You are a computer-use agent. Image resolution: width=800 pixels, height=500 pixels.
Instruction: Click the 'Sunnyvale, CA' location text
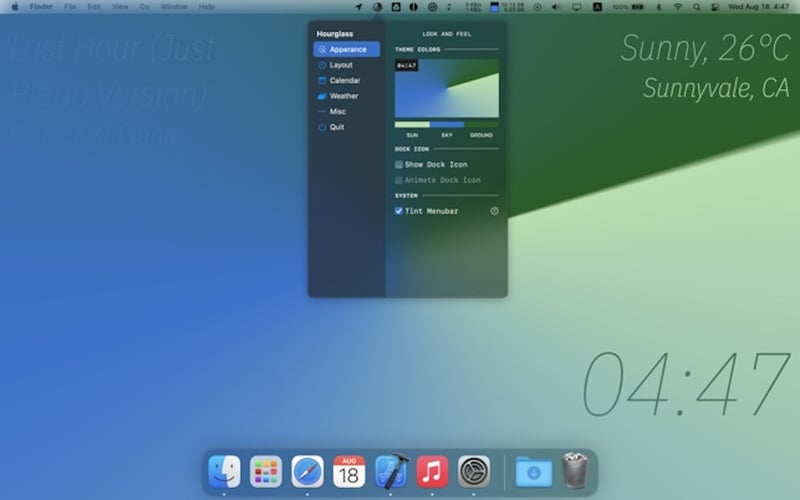tap(716, 88)
